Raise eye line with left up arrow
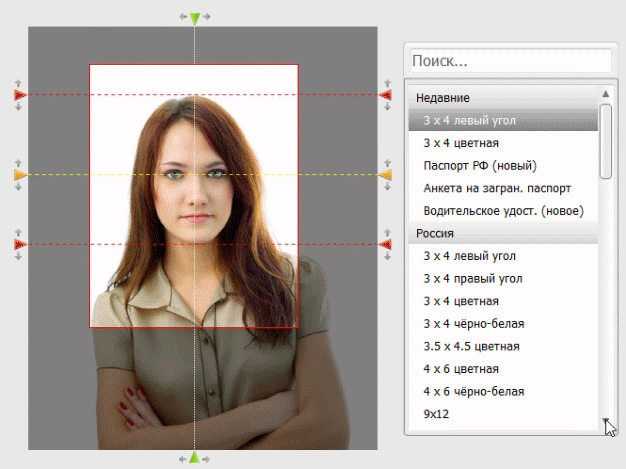 click(x=18, y=163)
